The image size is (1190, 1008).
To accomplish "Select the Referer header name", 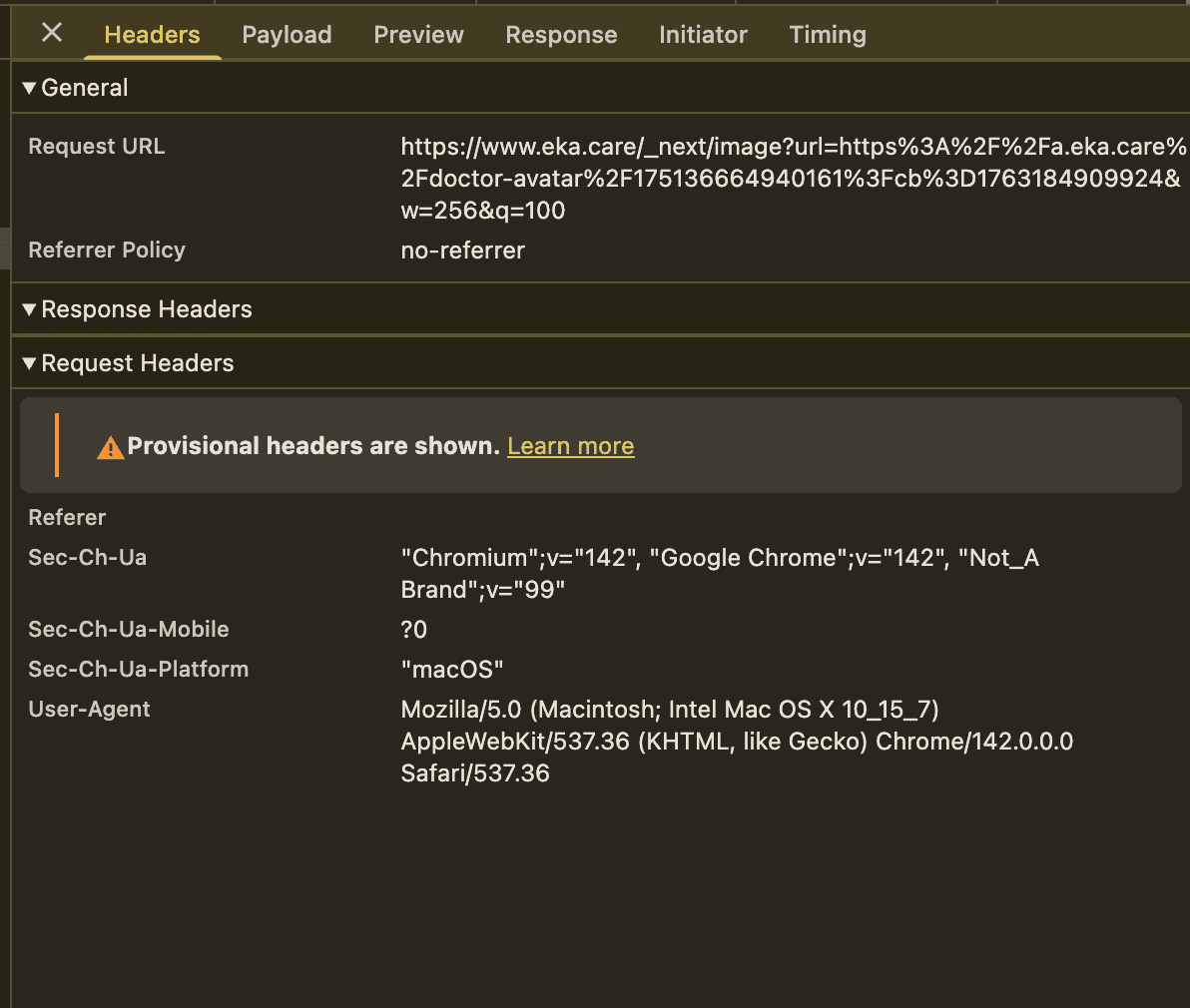I will [x=67, y=518].
